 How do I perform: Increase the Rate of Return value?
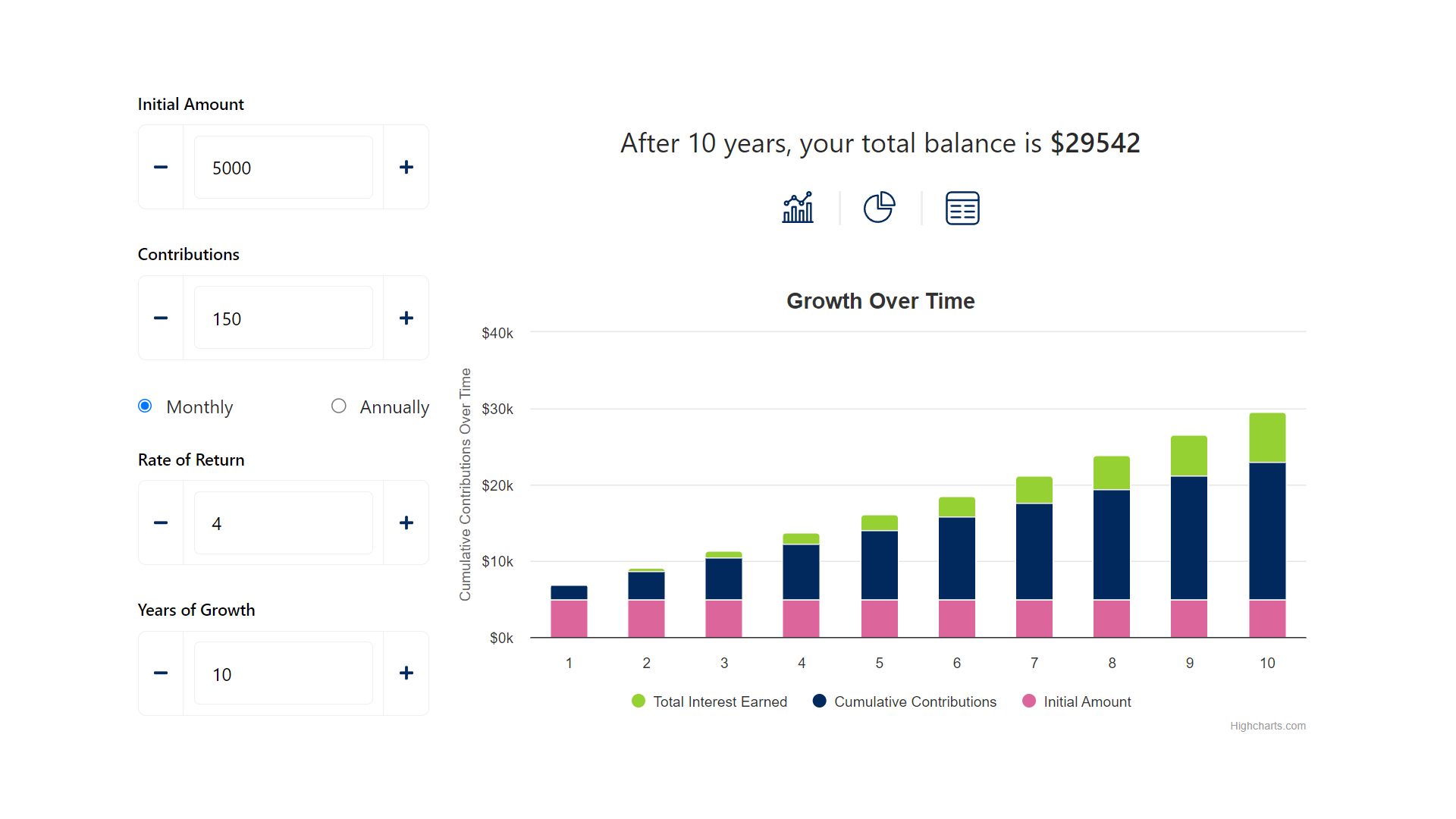pyautogui.click(x=406, y=522)
